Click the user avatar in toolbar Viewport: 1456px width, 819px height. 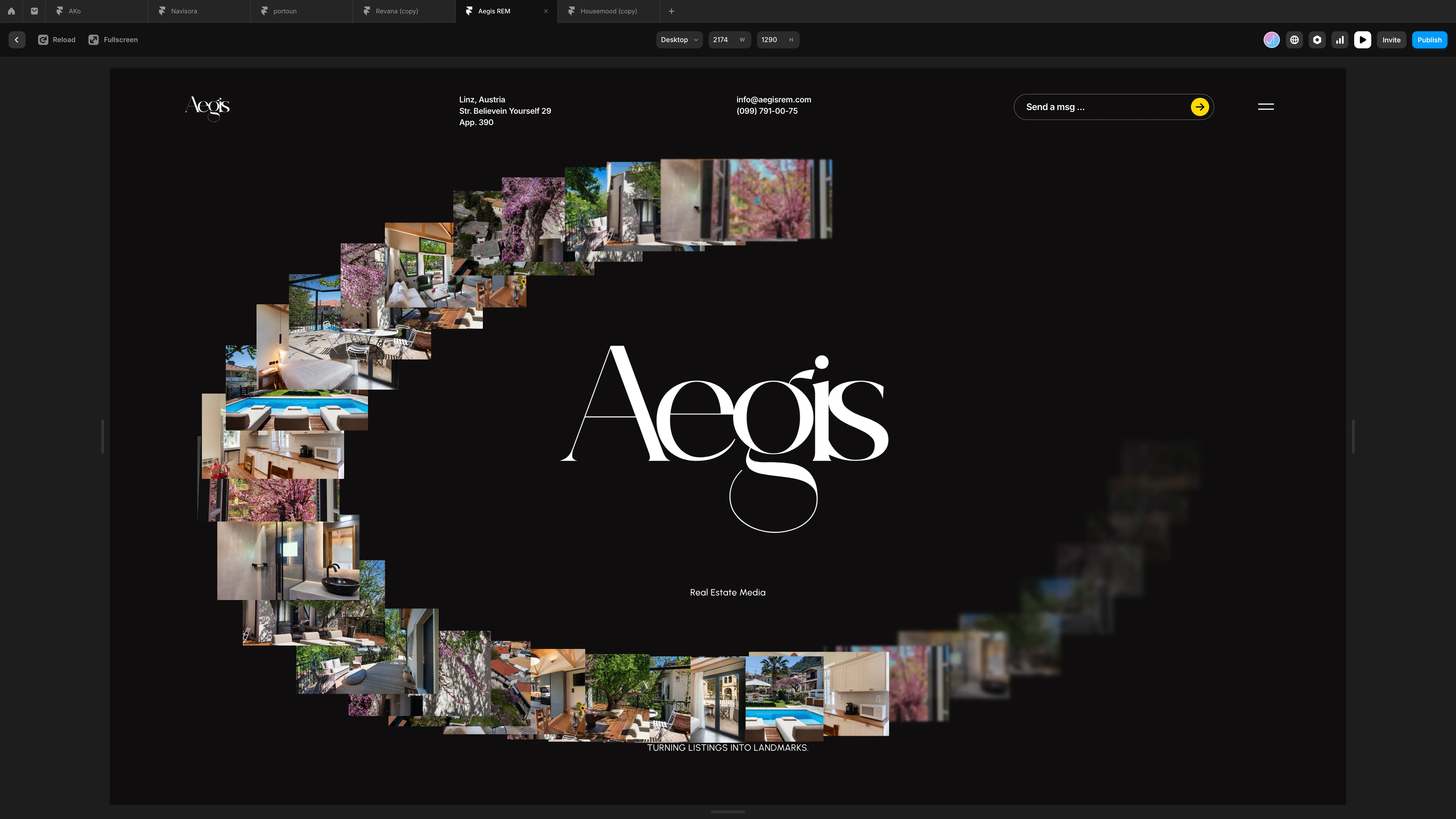coord(1271,40)
